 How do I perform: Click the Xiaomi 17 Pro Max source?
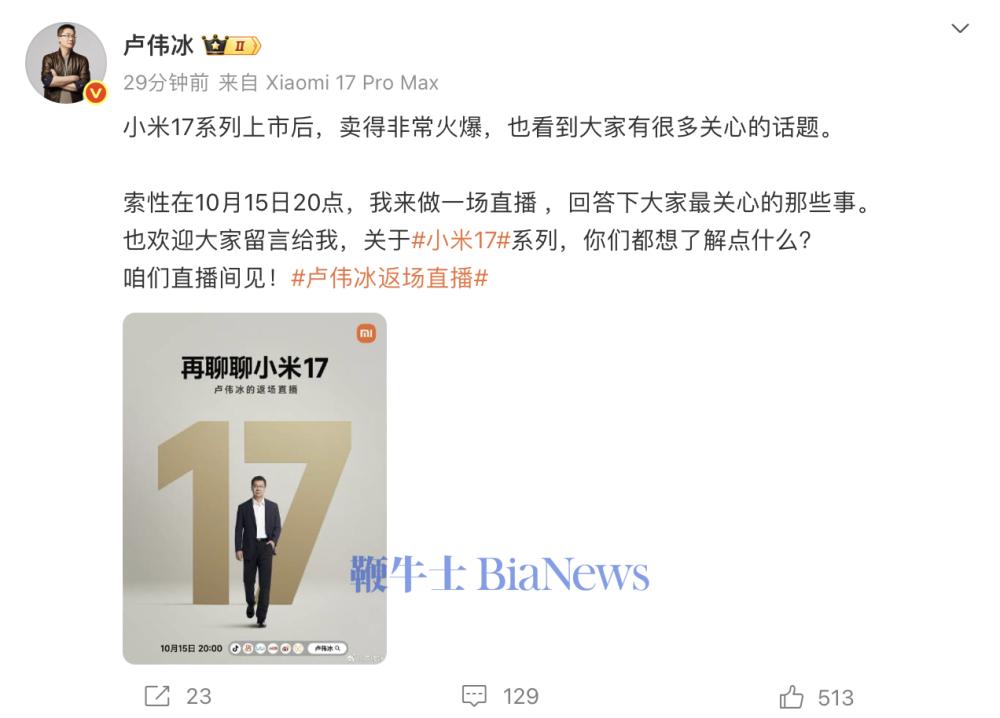coord(352,83)
